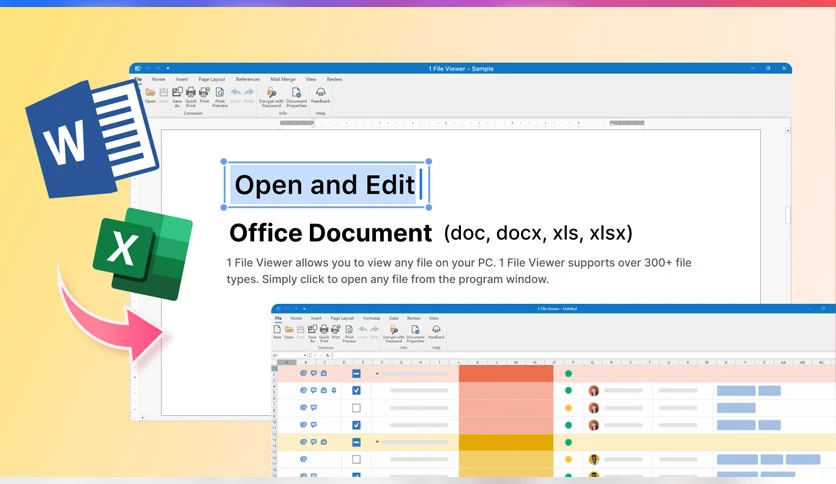Screen dimensions: 836x484
Task: Open Home tab in the Sample document window
Action: 158,79
